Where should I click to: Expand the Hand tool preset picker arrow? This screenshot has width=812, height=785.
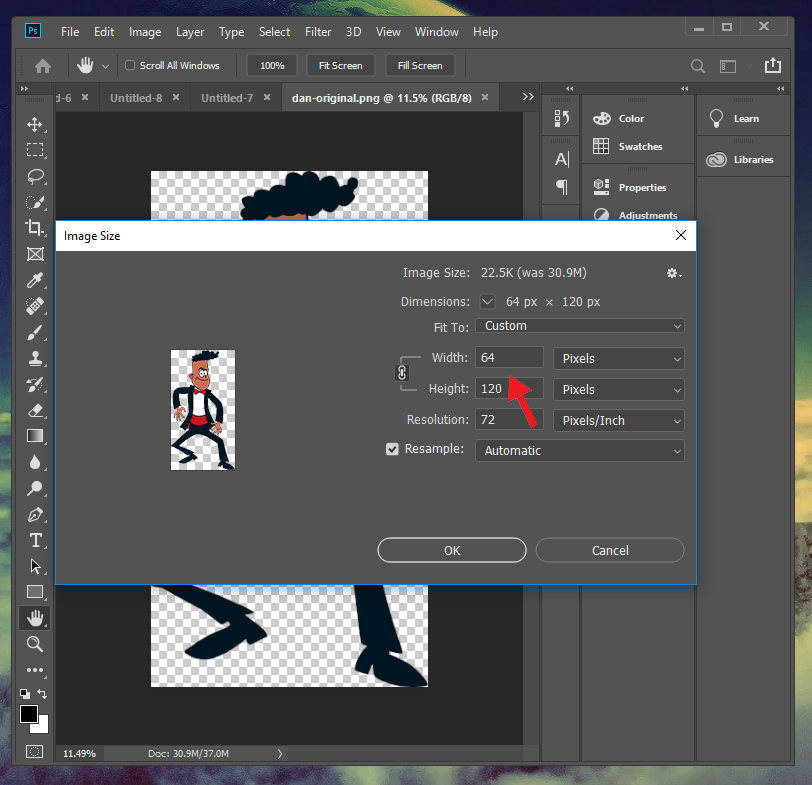(x=106, y=66)
